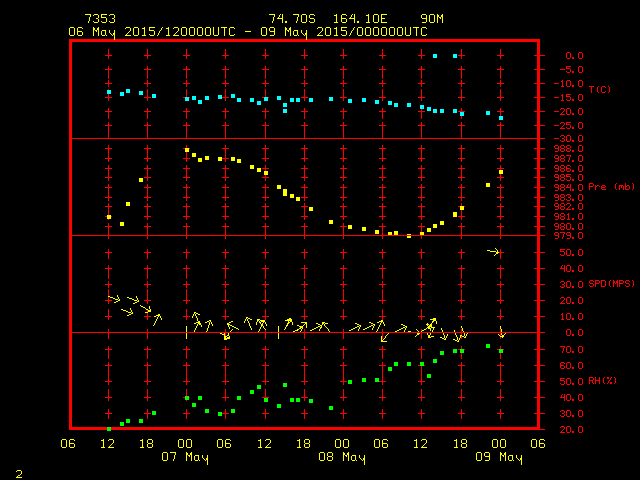640x480 pixels.
Task: Click the 07 May date label
Action: coord(186,458)
